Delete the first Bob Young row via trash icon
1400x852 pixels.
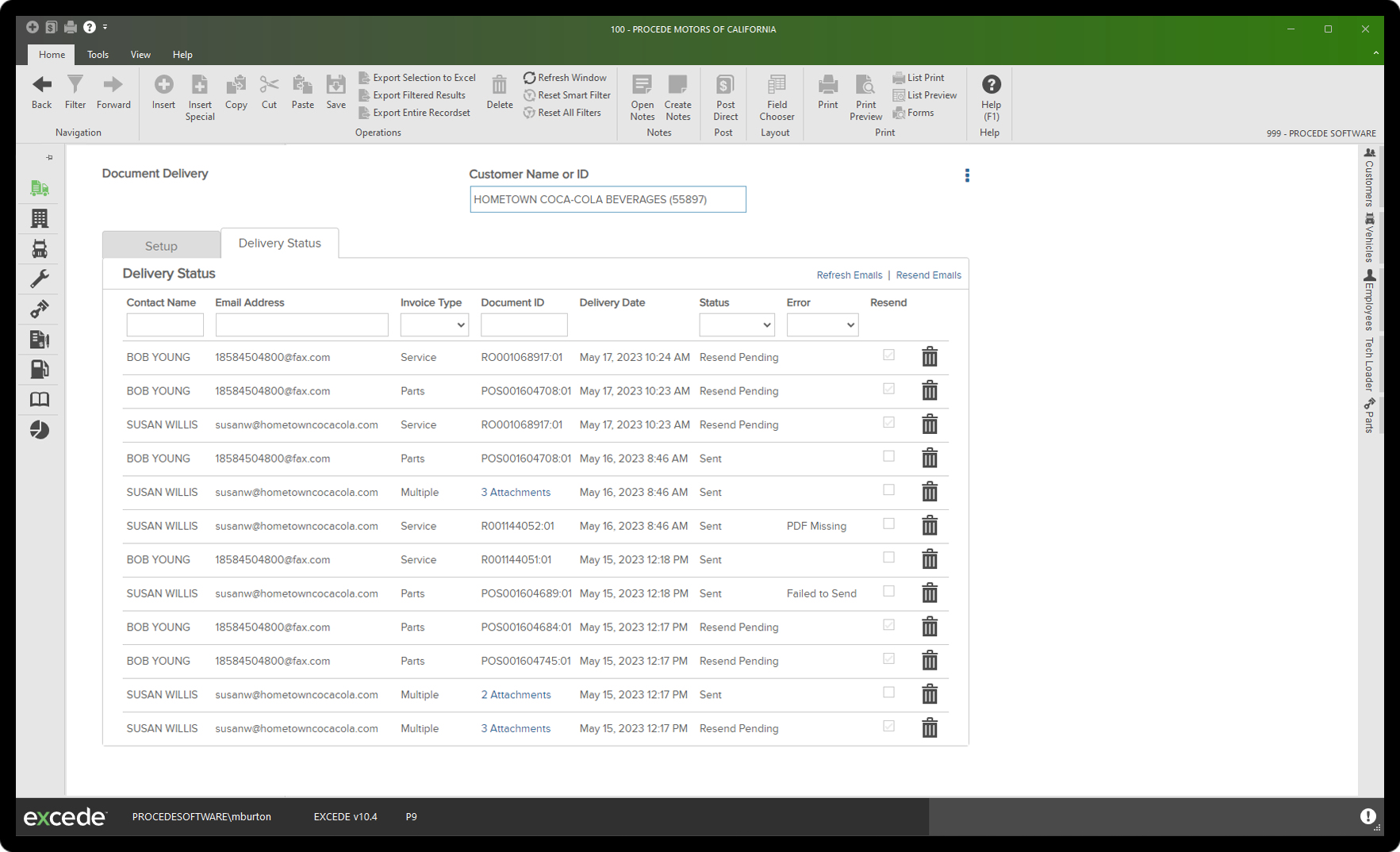930,357
